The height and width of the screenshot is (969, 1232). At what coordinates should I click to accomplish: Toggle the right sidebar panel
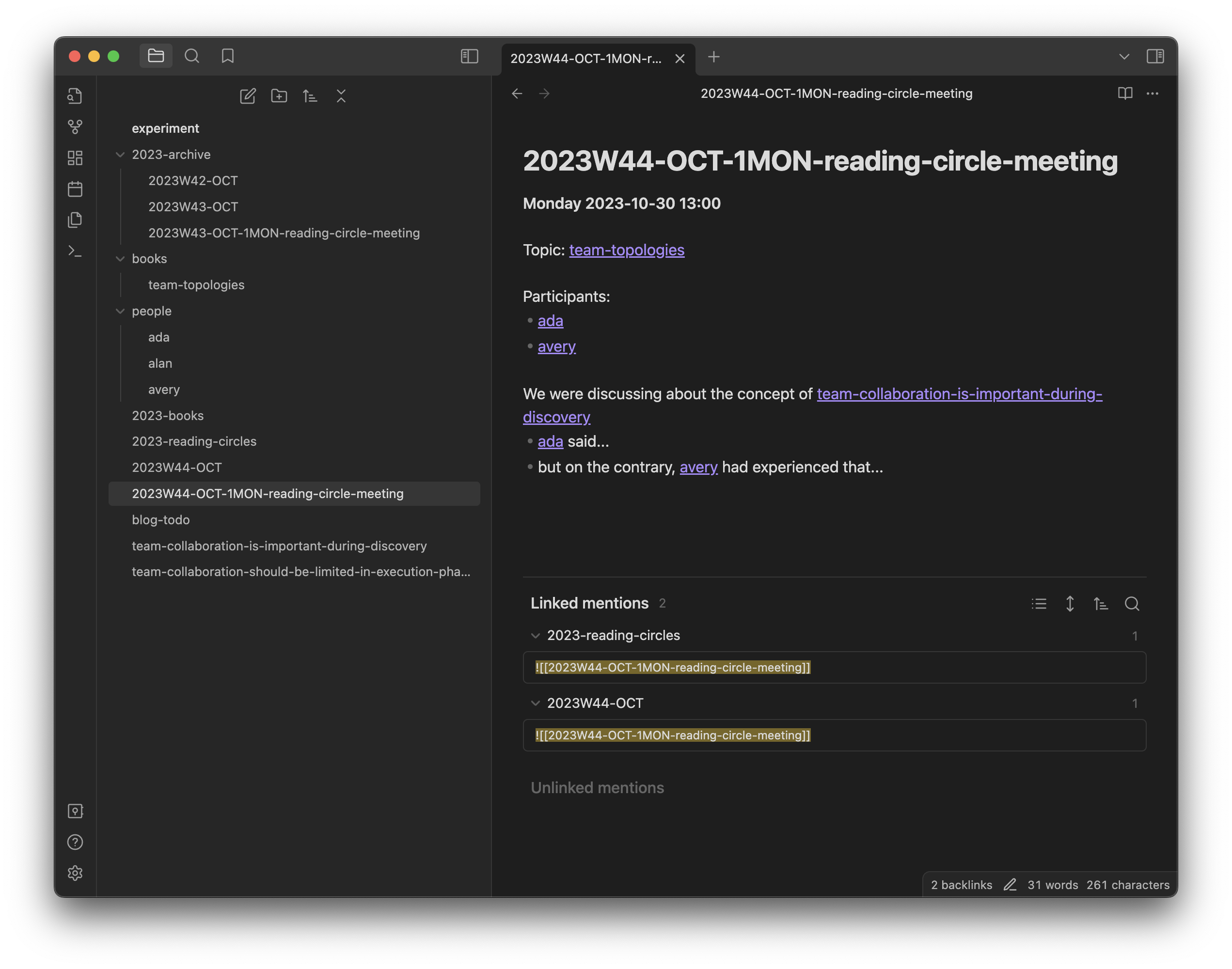click(1155, 56)
